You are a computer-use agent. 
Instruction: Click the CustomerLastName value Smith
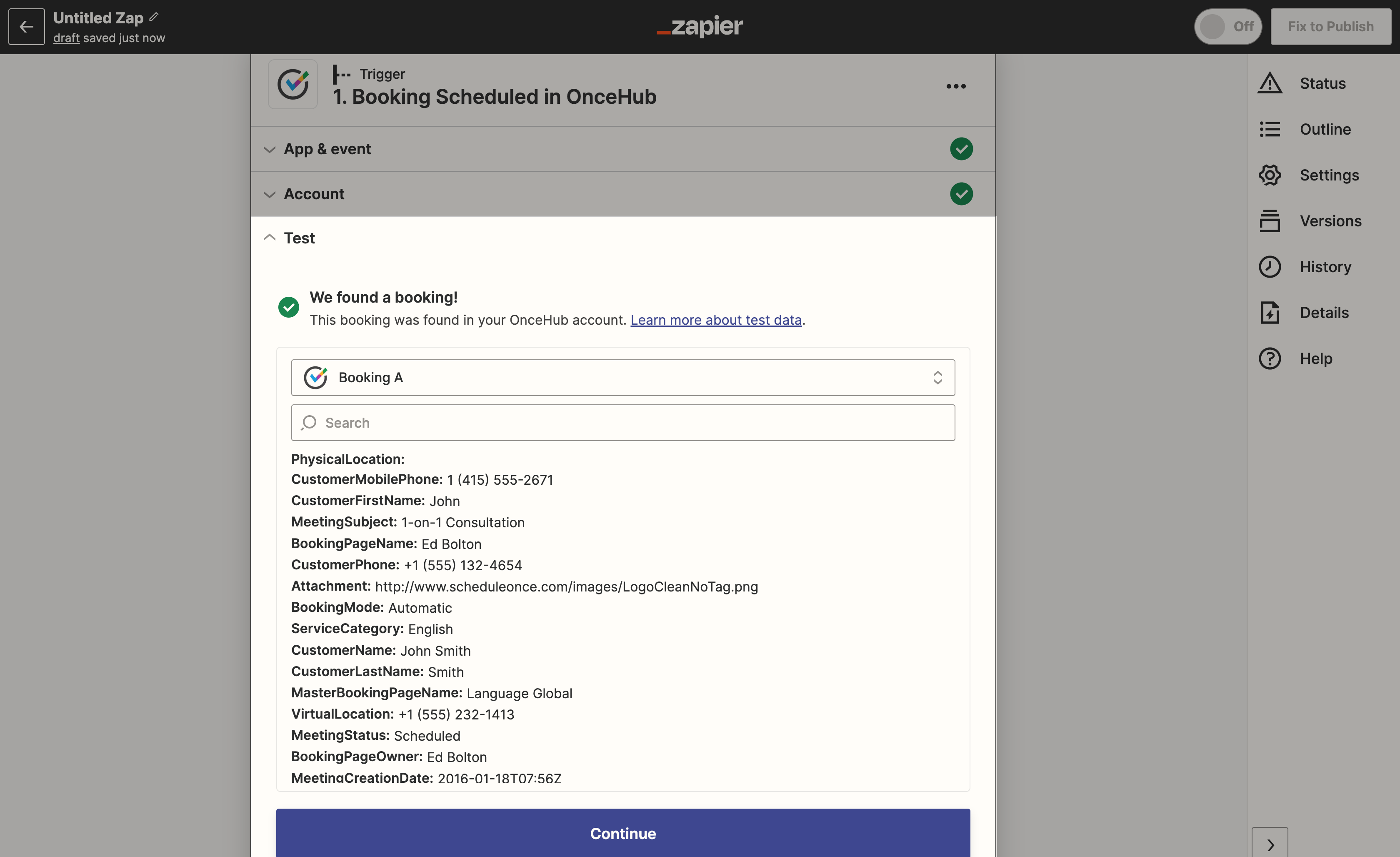pos(445,672)
